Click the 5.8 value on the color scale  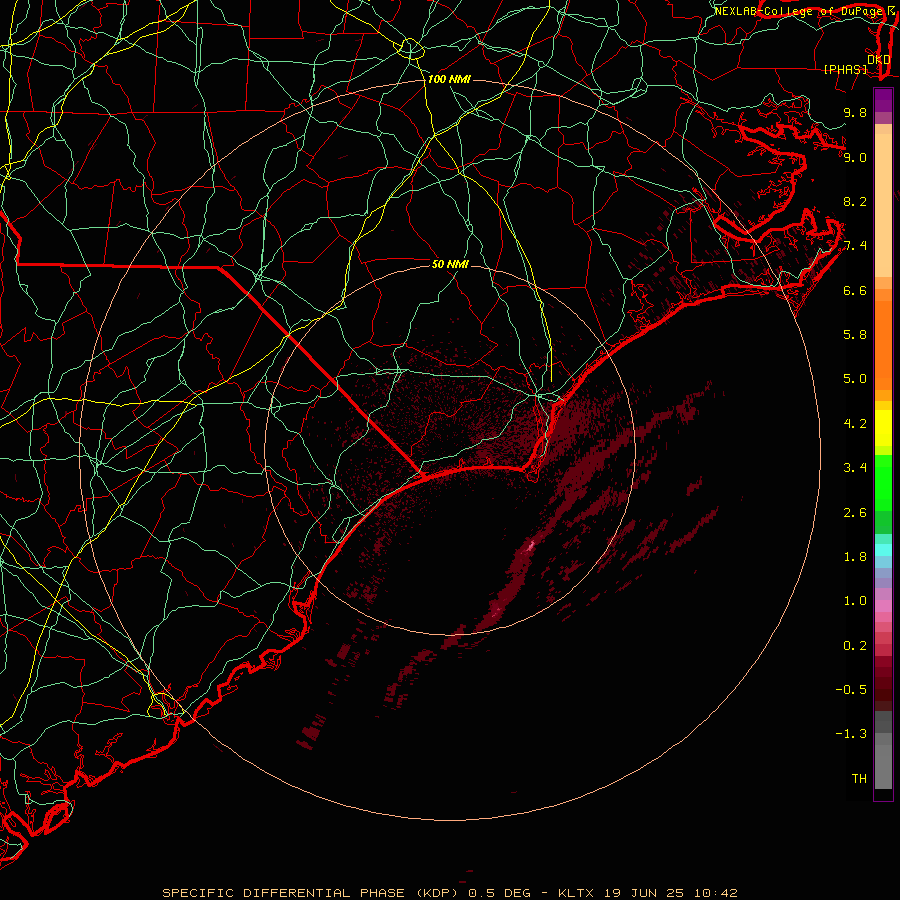coord(855,335)
